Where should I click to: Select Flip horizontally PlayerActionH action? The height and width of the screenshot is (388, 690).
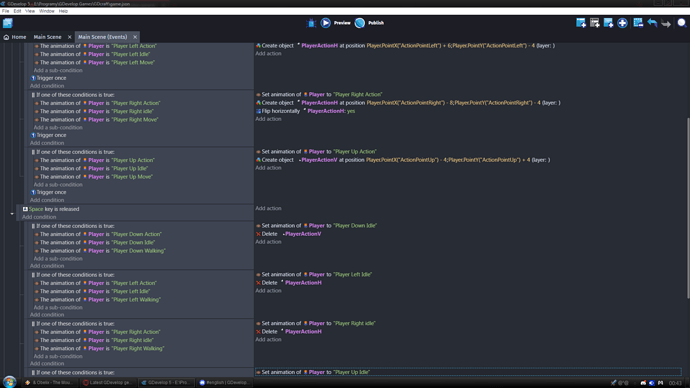pos(305,111)
